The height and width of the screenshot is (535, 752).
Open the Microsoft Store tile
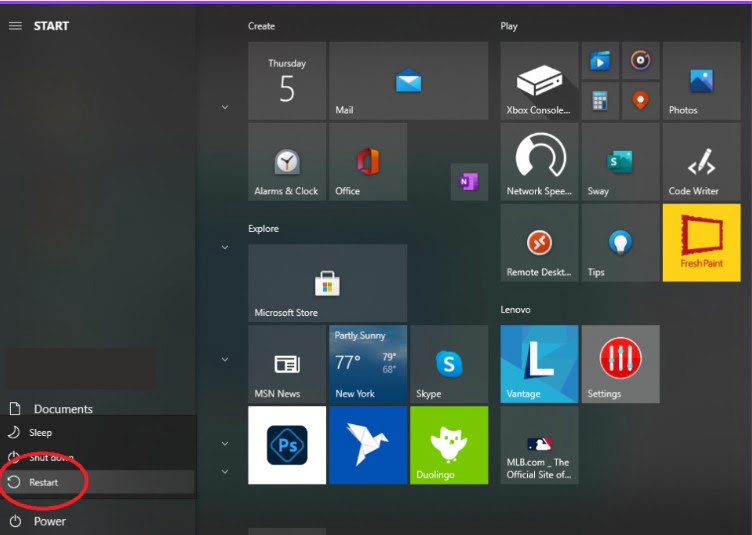pos(328,283)
